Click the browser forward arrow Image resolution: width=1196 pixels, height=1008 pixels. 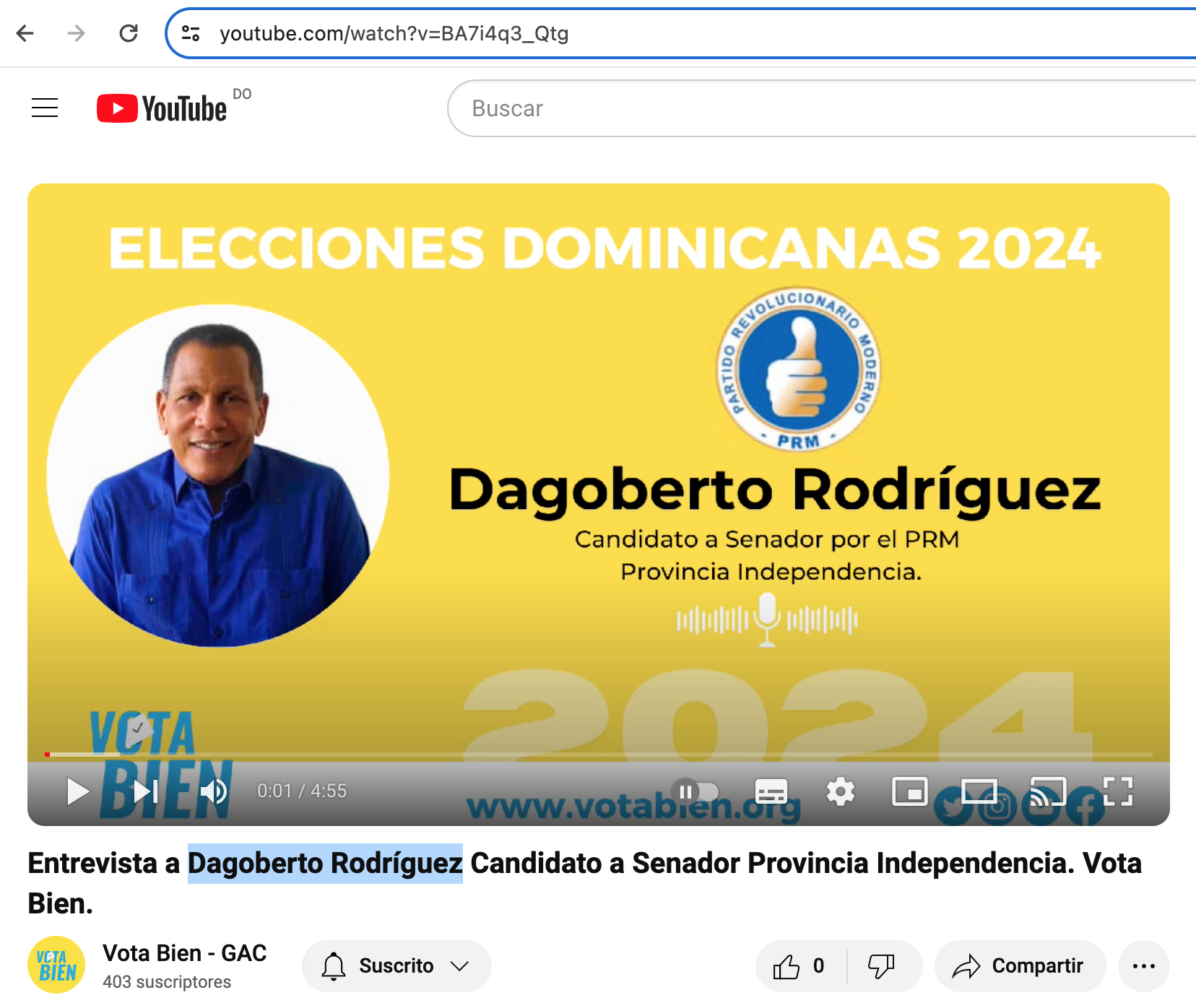(x=76, y=33)
